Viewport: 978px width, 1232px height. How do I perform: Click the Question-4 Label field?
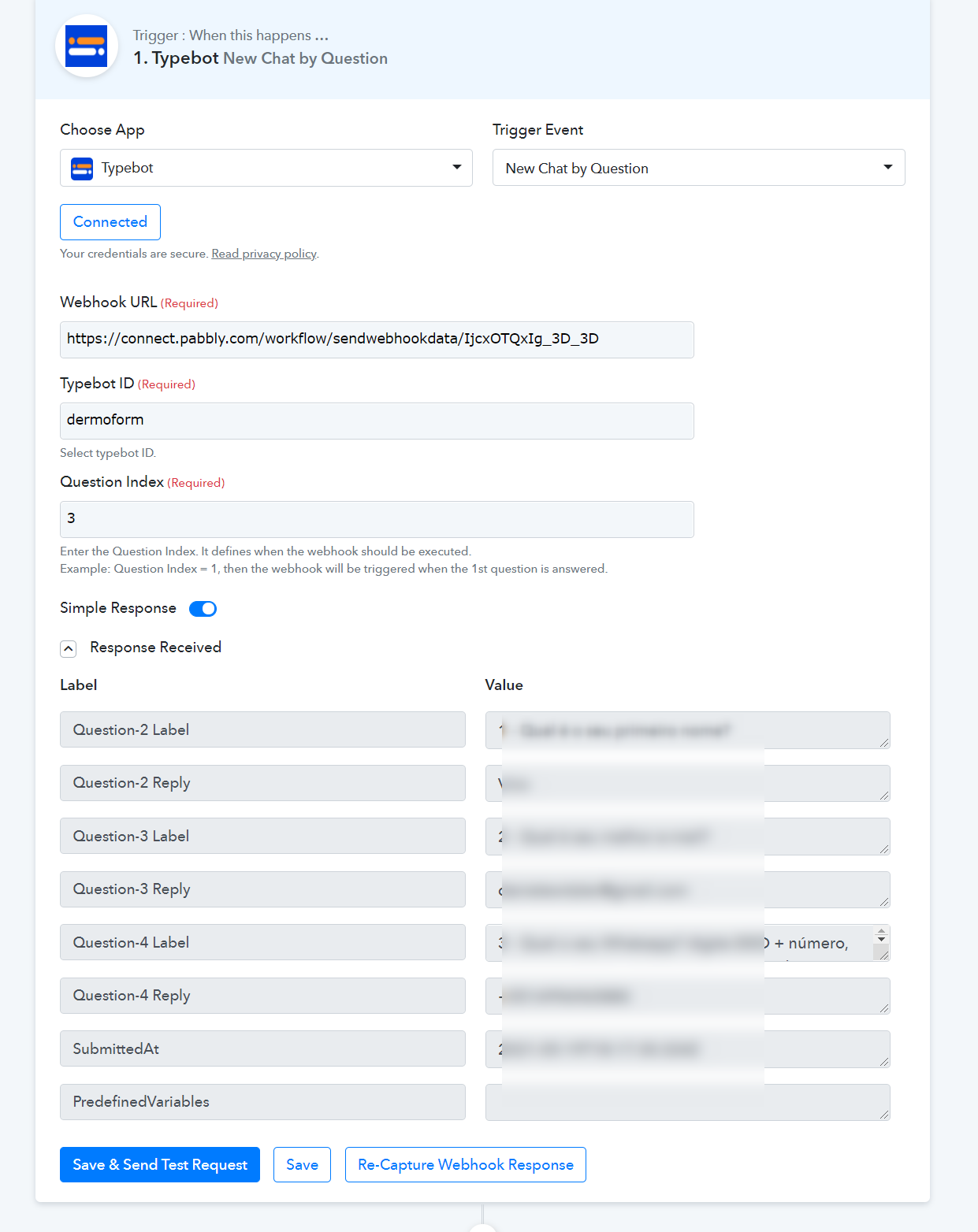(x=262, y=942)
